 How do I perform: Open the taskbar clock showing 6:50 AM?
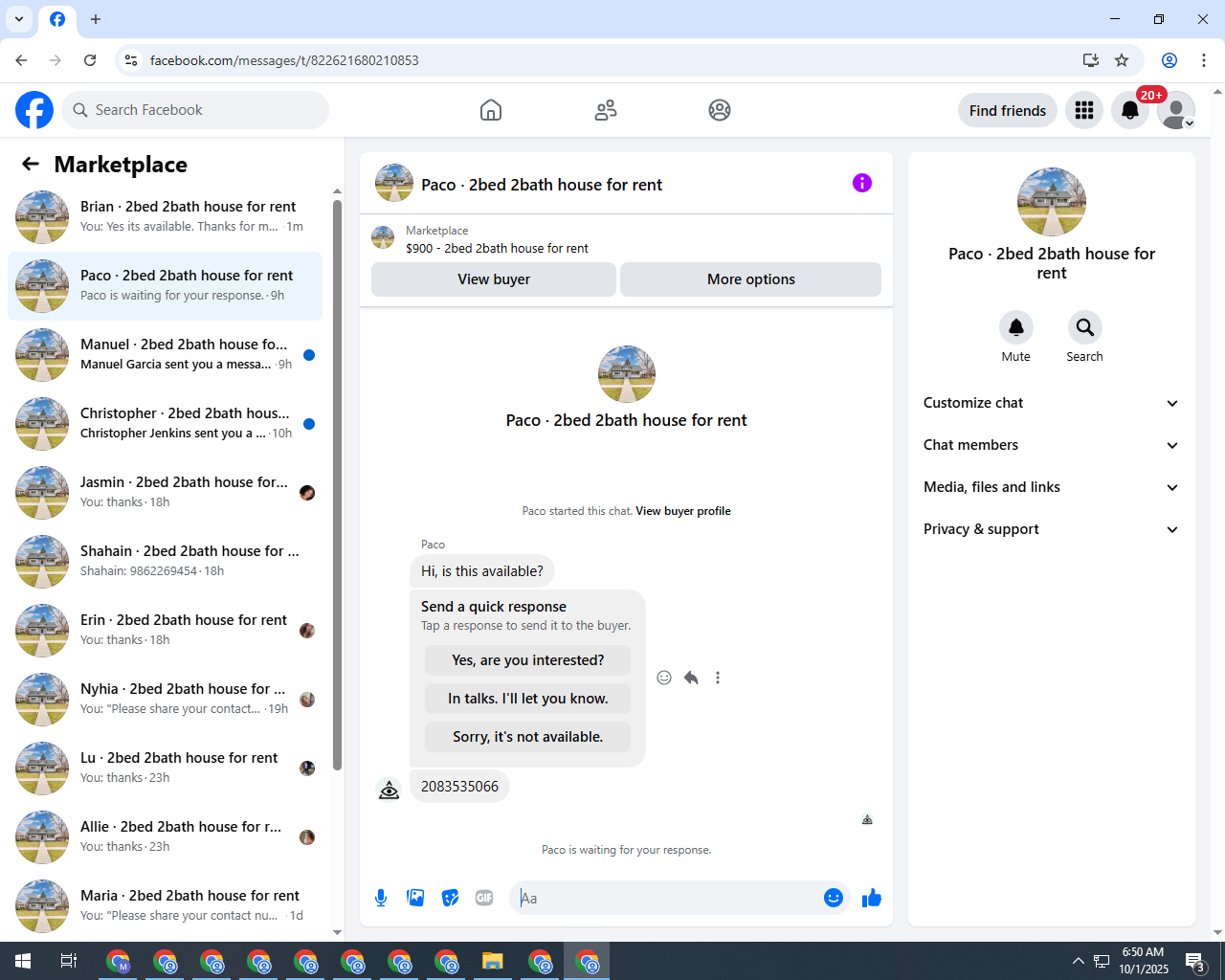pyautogui.click(x=1144, y=961)
